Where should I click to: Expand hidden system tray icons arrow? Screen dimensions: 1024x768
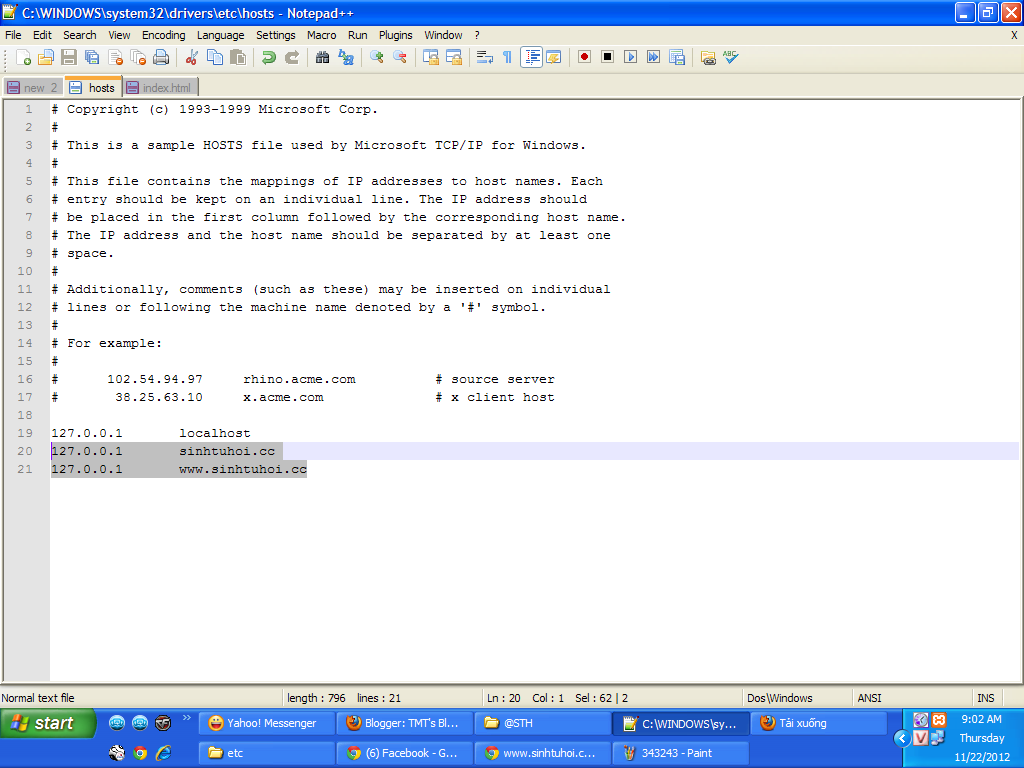click(902, 739)
